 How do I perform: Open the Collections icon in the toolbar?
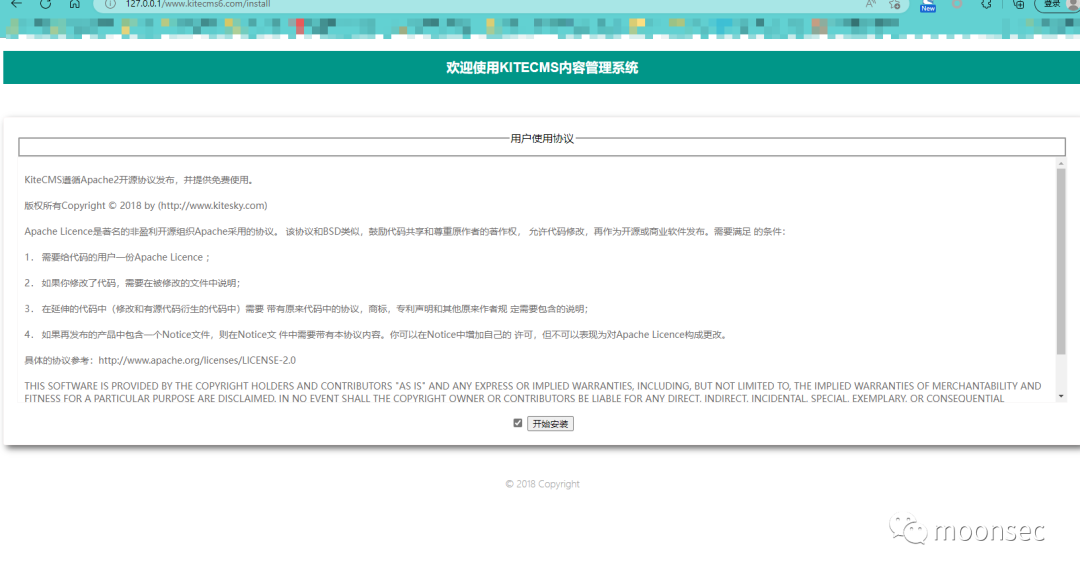(1018, 4)
